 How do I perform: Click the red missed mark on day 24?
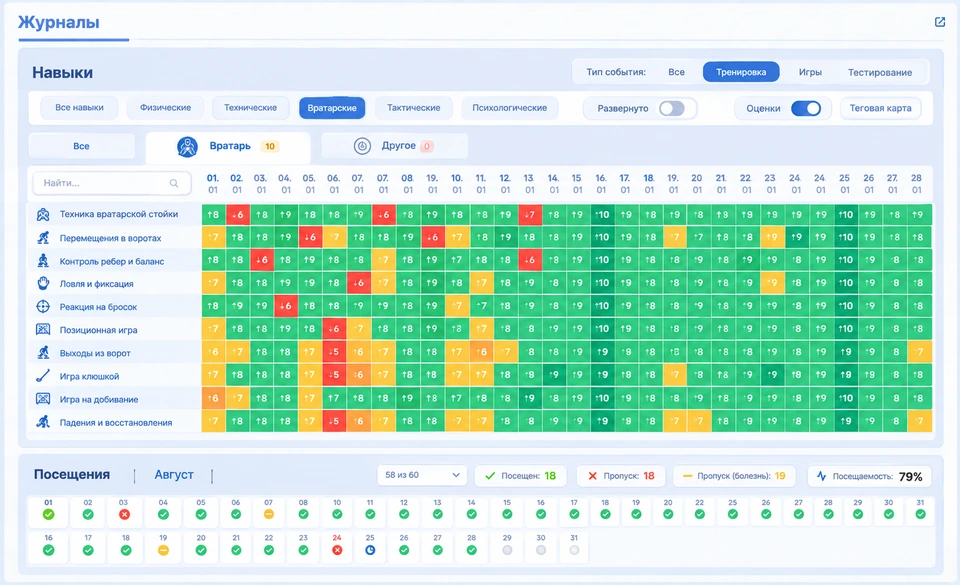[x=337, y=550]
